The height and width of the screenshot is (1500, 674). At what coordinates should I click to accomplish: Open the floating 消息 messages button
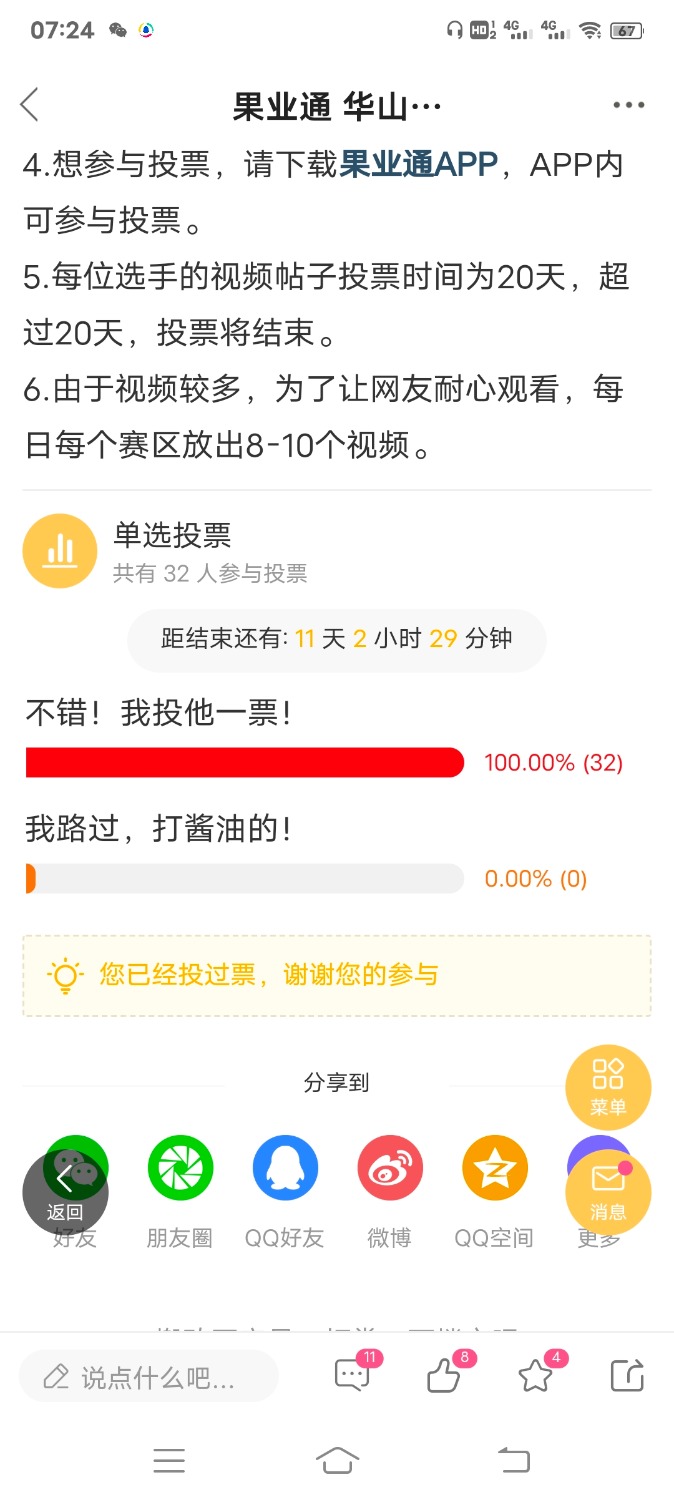coord(608,1191)
